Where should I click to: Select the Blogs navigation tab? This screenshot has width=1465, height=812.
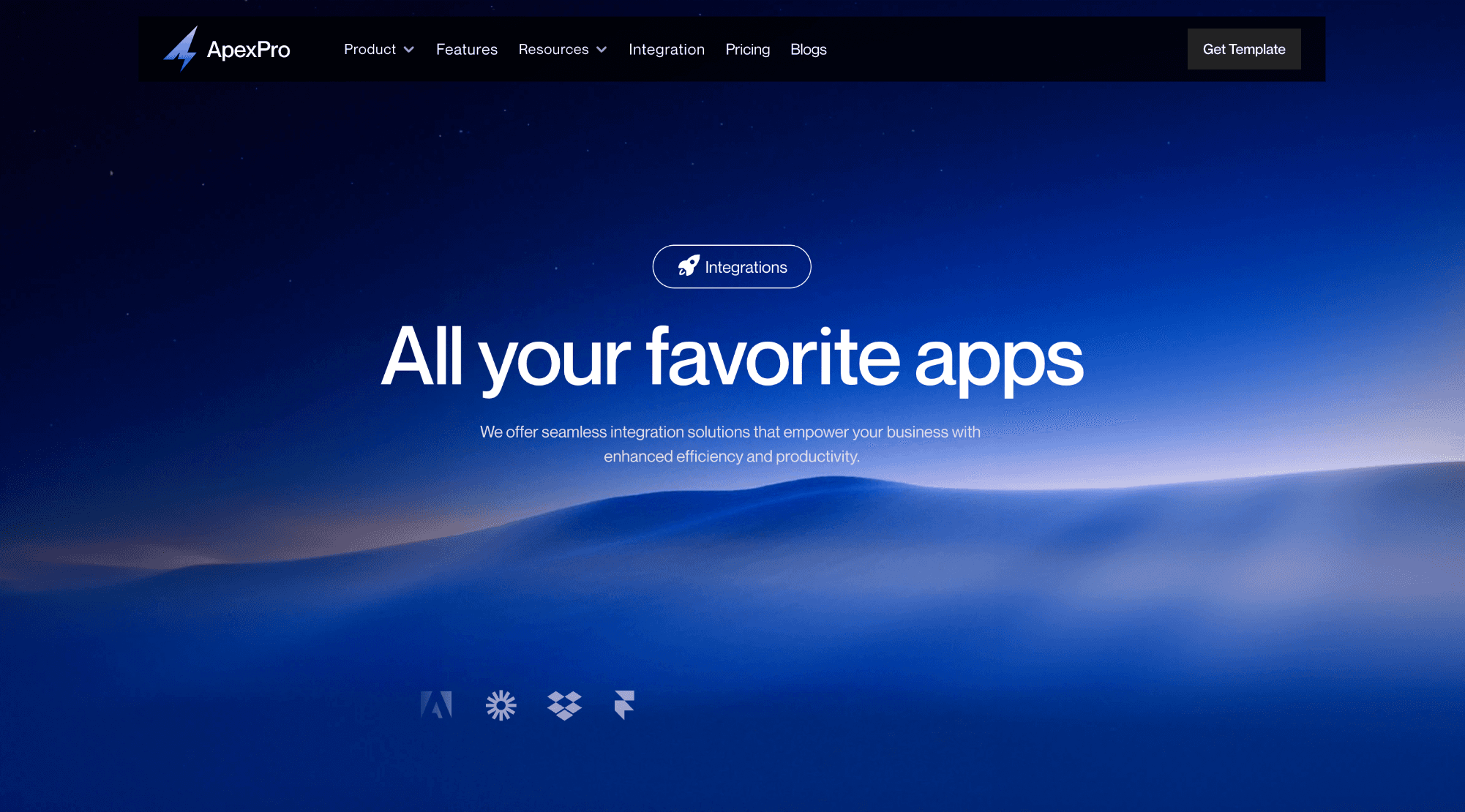pyautogui.click(x=809, y=49)
